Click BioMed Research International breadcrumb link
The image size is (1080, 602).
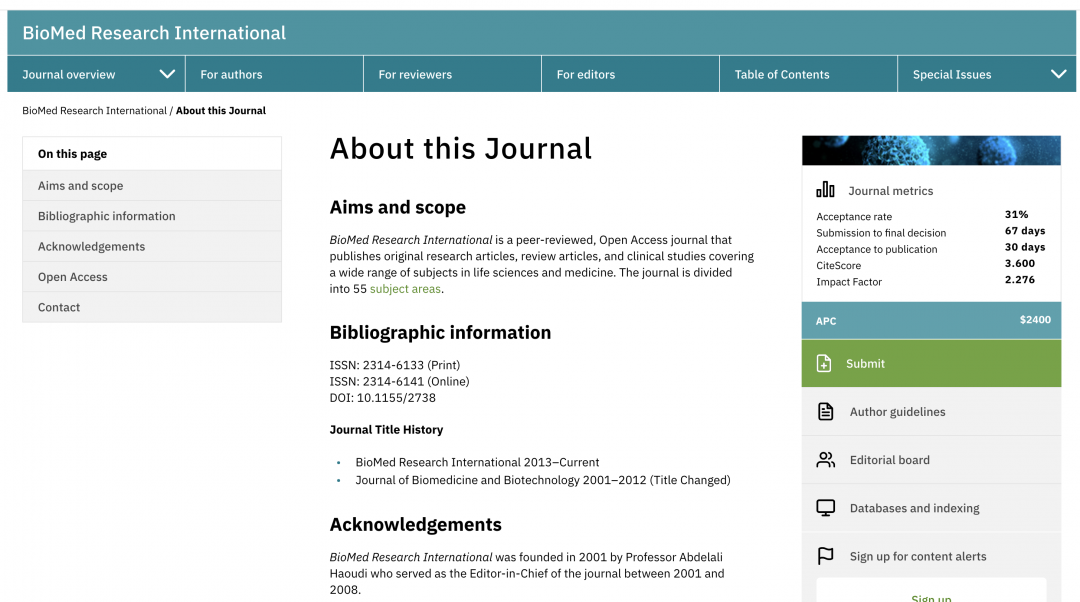pyautogui.click(x=94, y=110)
